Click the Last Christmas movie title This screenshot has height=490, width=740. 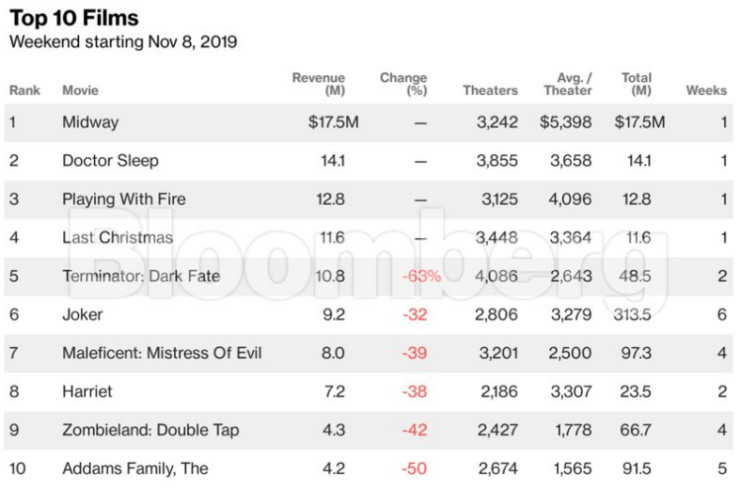[x=117, y=237]
